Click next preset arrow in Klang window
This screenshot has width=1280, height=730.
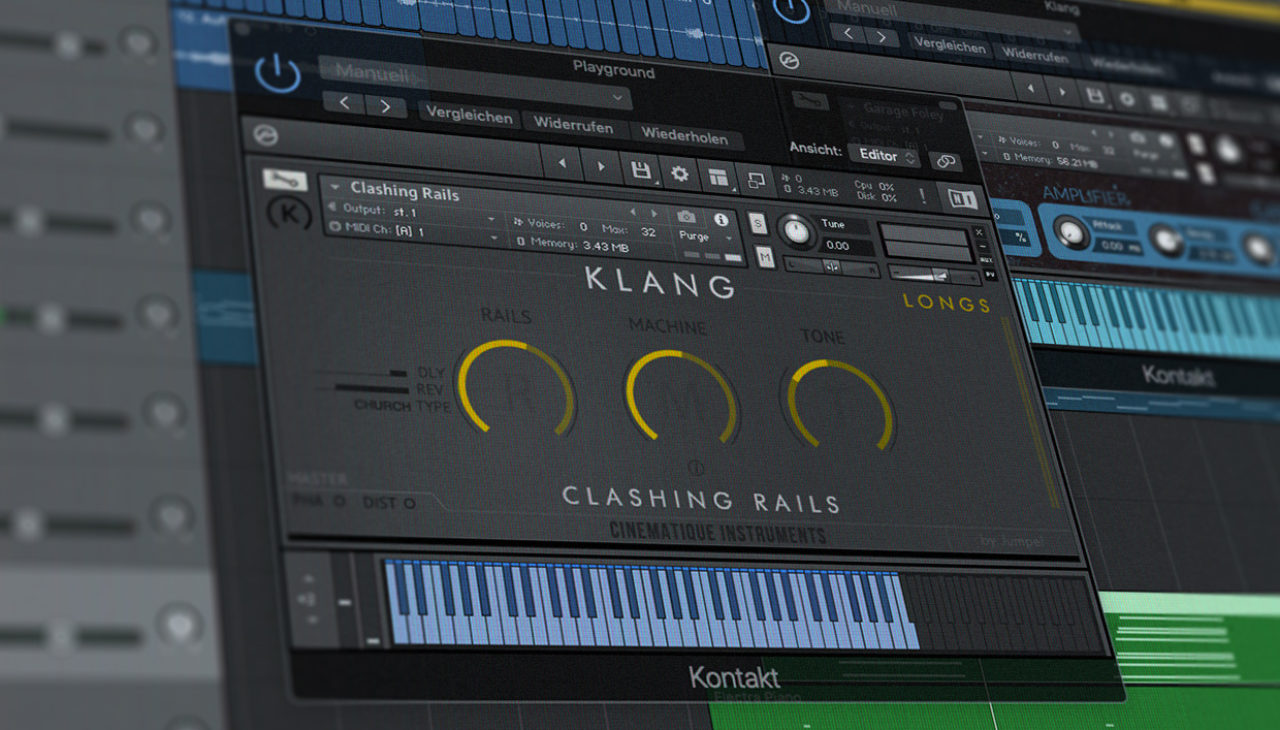[883, 37]
